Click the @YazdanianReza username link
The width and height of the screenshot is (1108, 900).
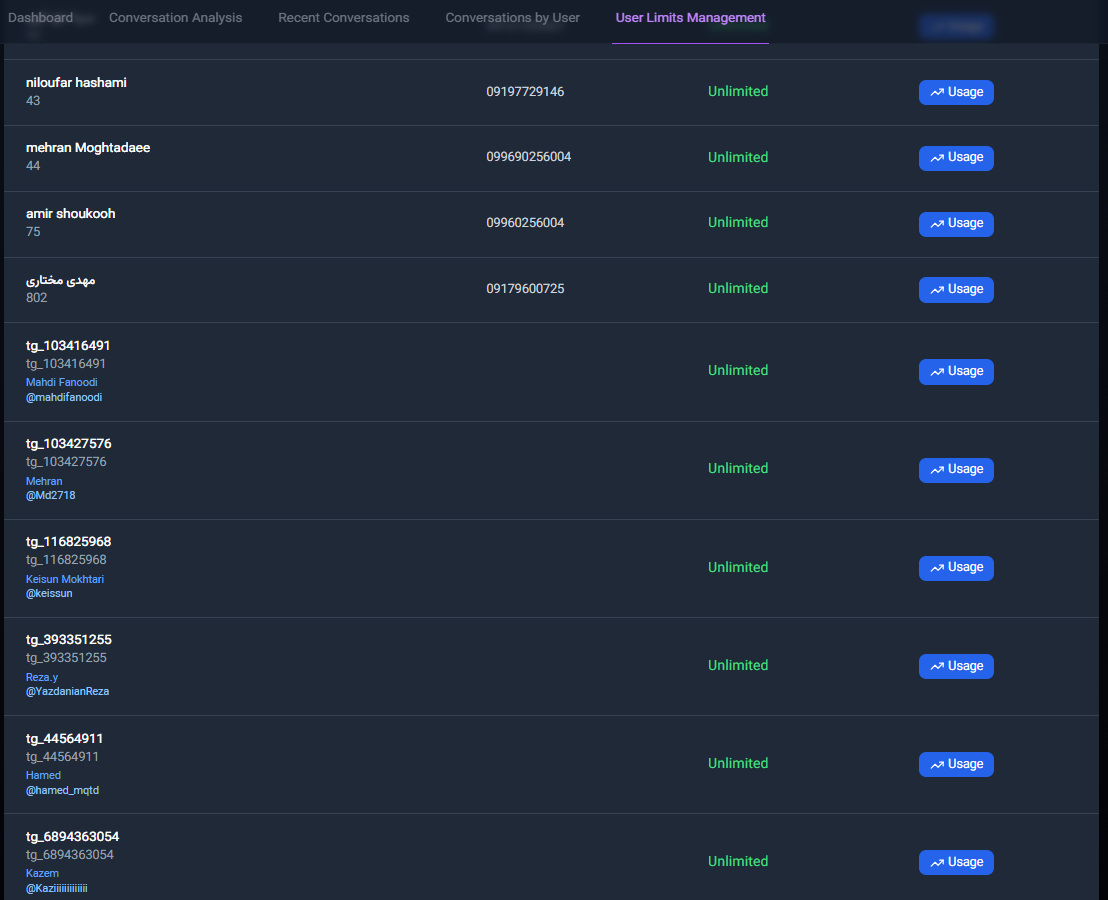[x=67, y=691]
